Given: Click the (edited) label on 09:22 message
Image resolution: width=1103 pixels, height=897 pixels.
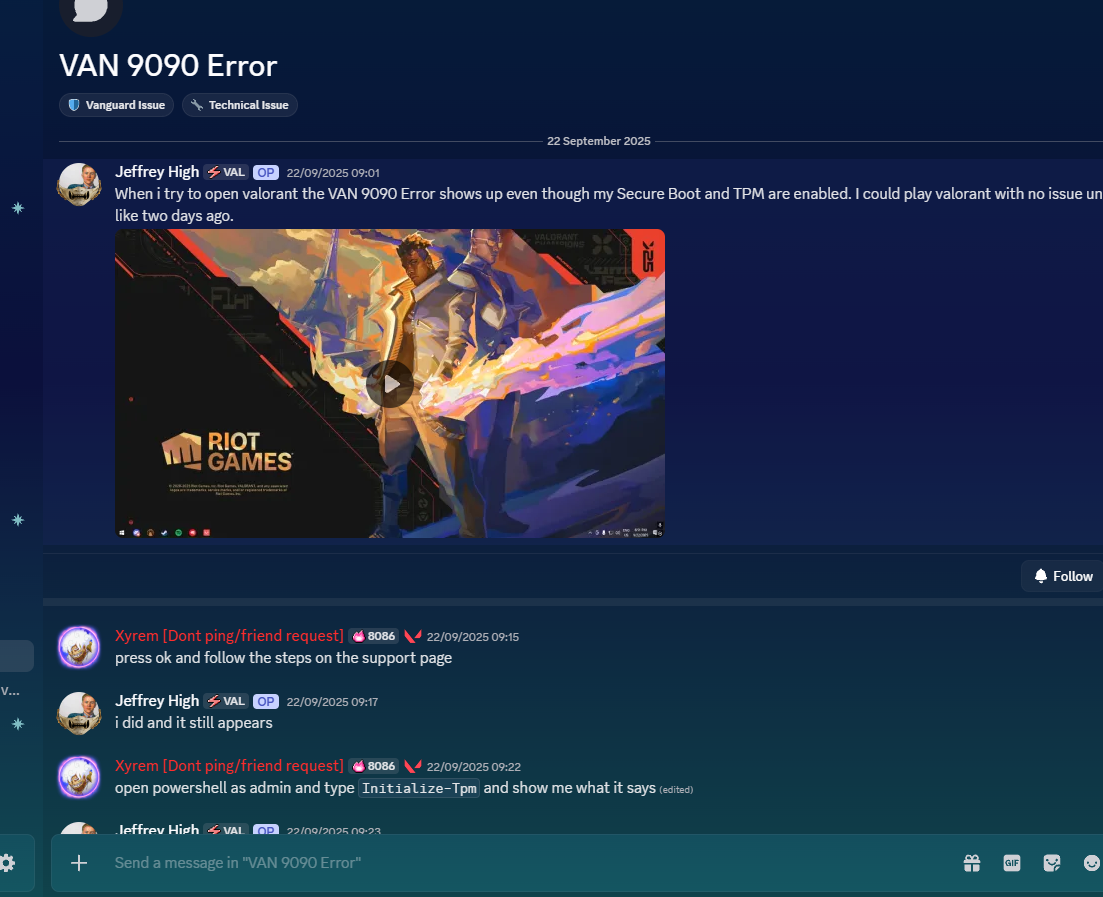Looking at the screenshot, I should coord(676,789).
